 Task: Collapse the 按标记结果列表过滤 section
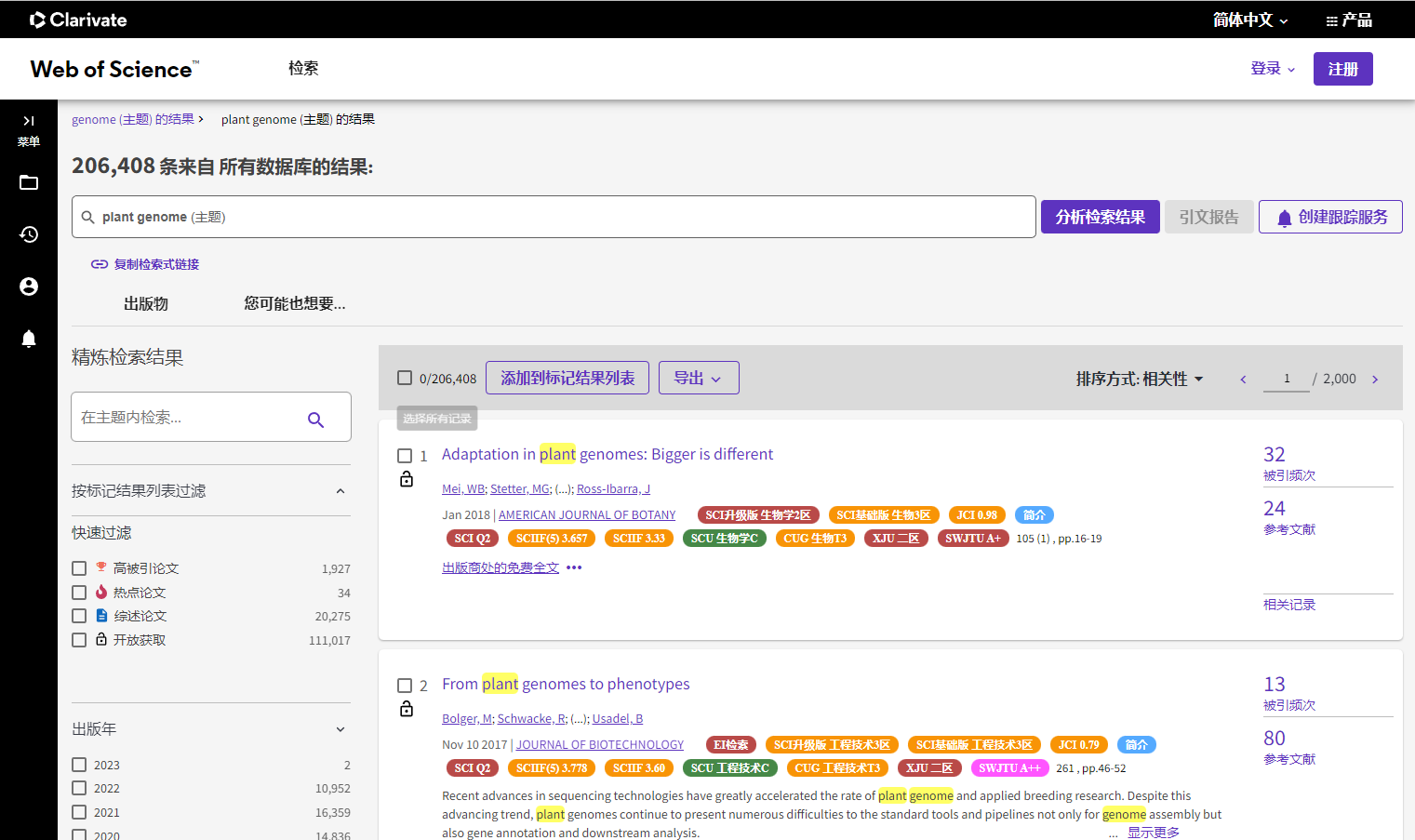[340, 491]
